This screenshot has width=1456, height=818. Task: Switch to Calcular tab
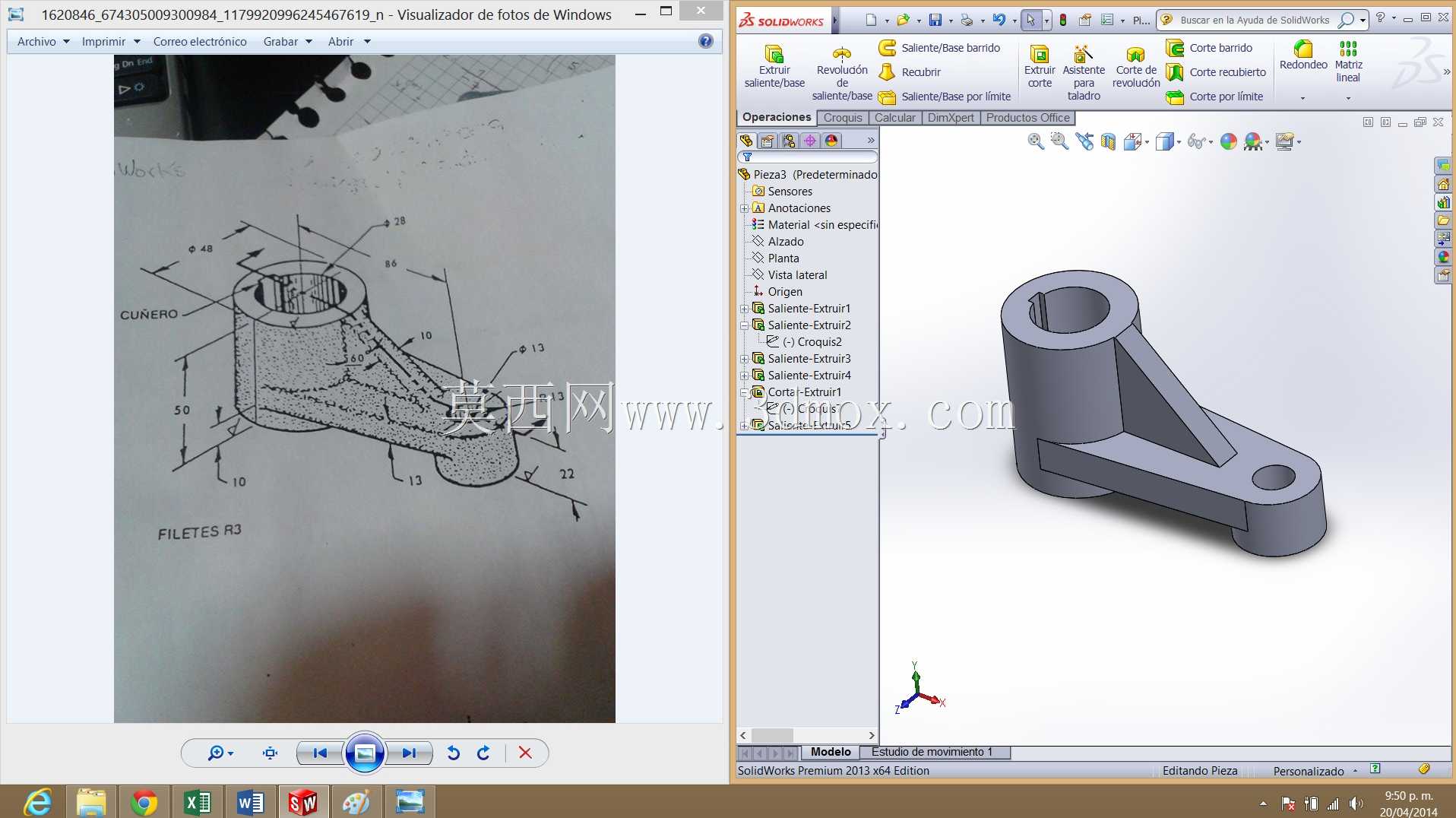click(895, 118)
